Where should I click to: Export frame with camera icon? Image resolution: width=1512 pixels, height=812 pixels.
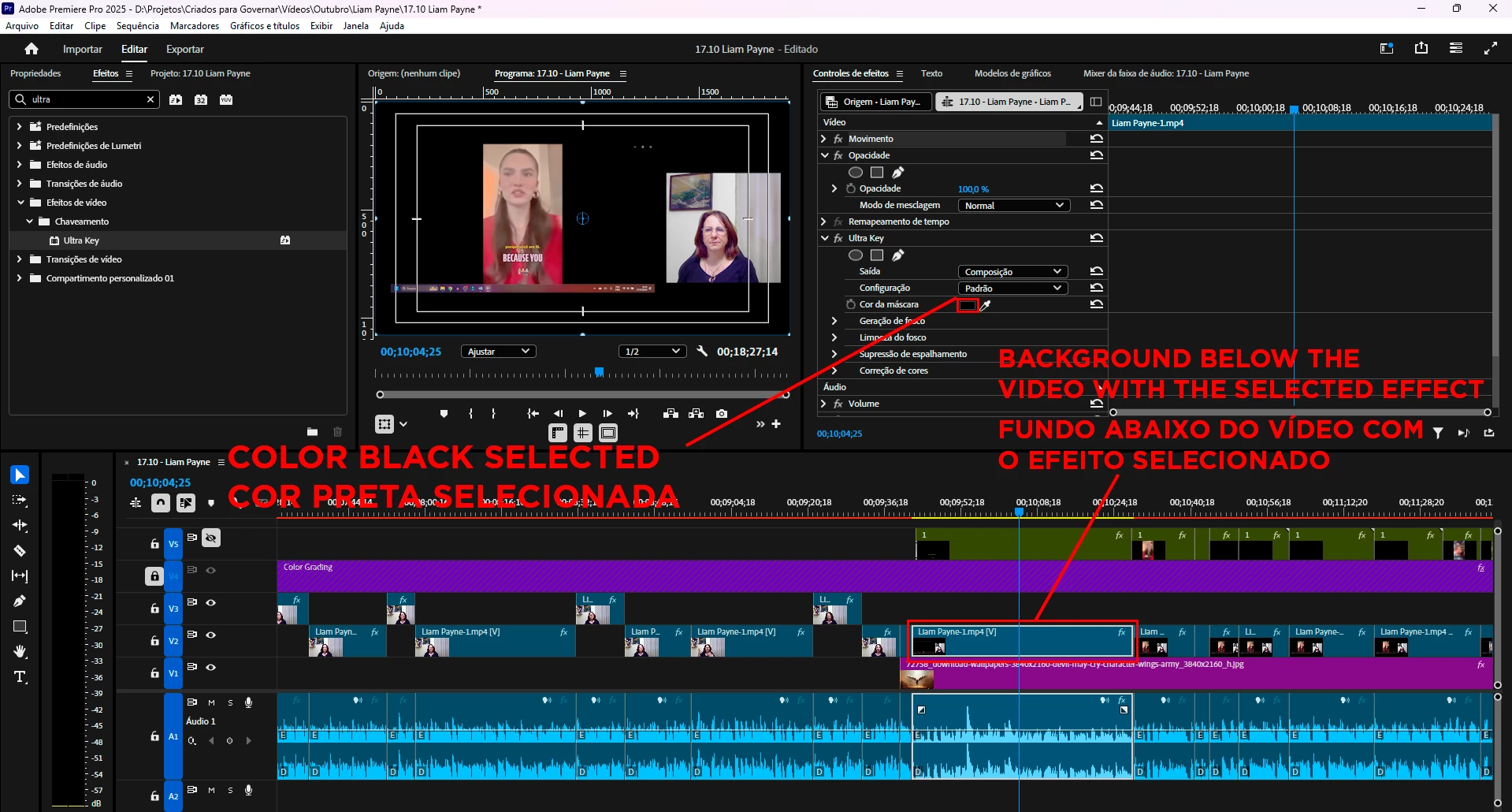point(722,413)
